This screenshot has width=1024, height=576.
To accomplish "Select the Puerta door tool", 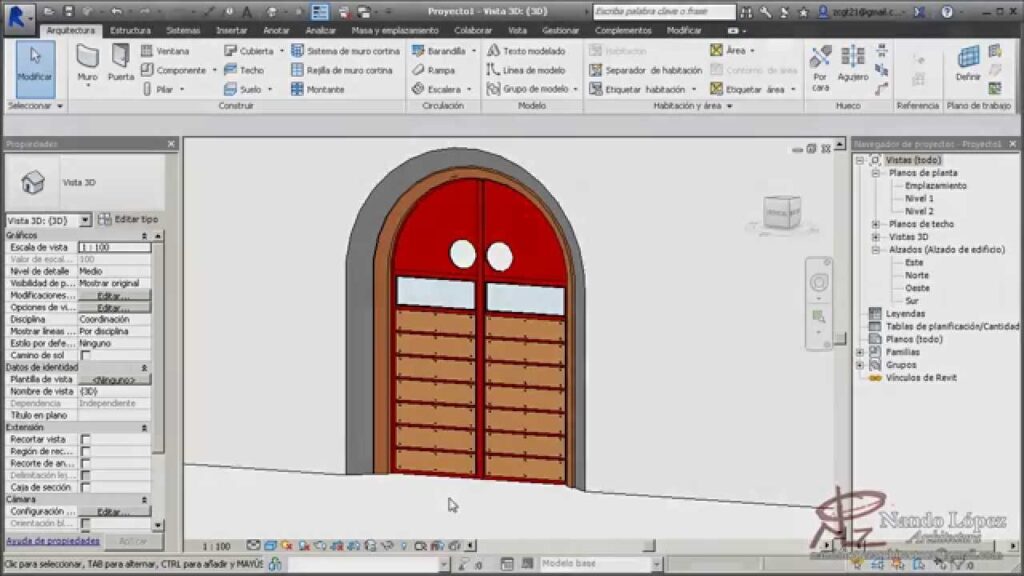I will point(120,62).
